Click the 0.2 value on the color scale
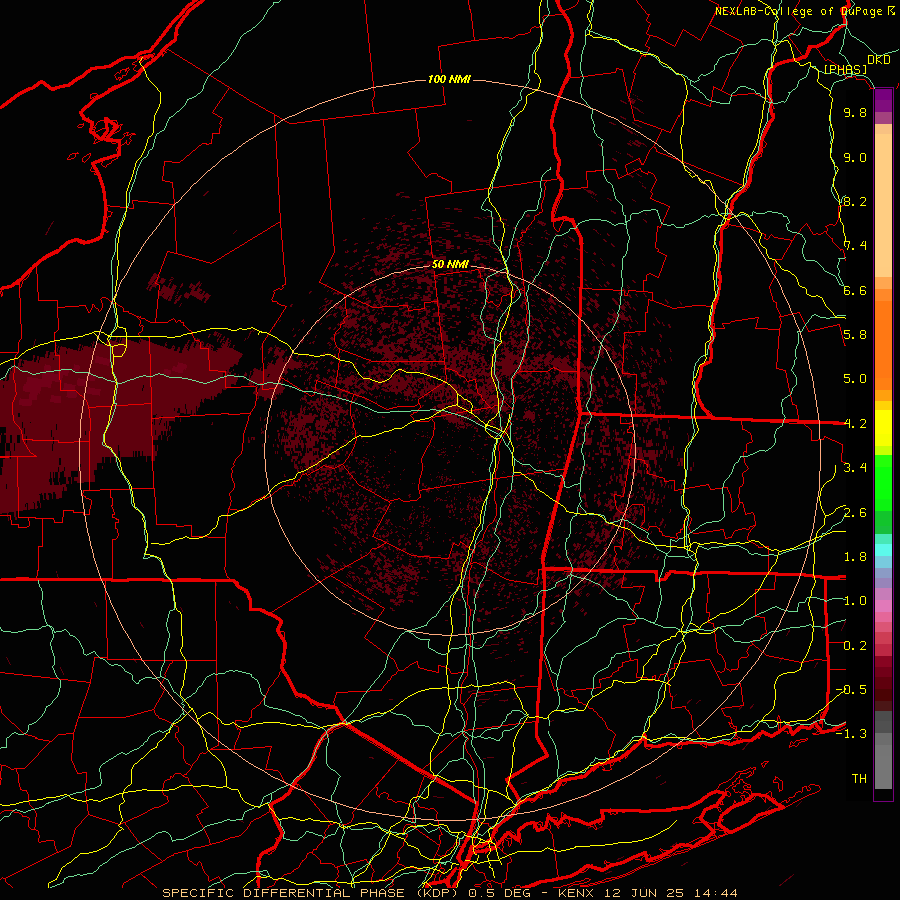The image size is (900, 900). pos(855,645)
